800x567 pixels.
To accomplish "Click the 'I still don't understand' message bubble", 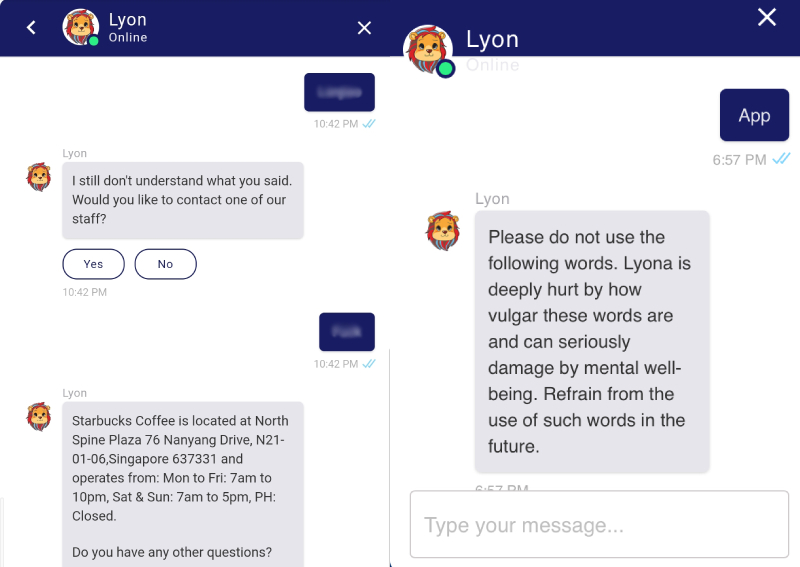I will click(182, 200).
